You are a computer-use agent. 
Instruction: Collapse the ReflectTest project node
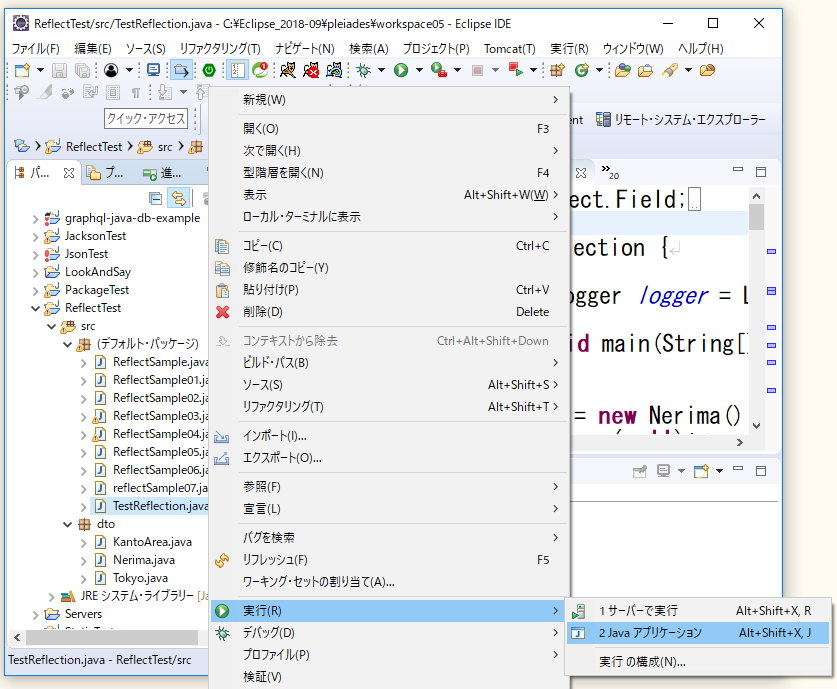(35, 308)
